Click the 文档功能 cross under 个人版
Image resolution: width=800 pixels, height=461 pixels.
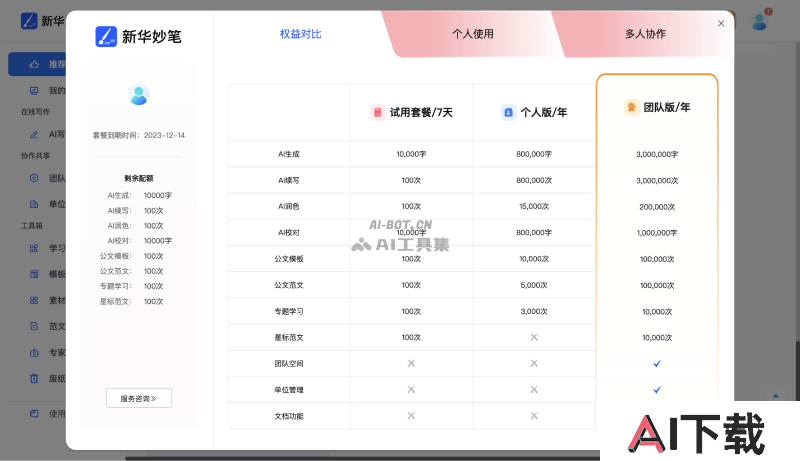(x=534, y=416)
